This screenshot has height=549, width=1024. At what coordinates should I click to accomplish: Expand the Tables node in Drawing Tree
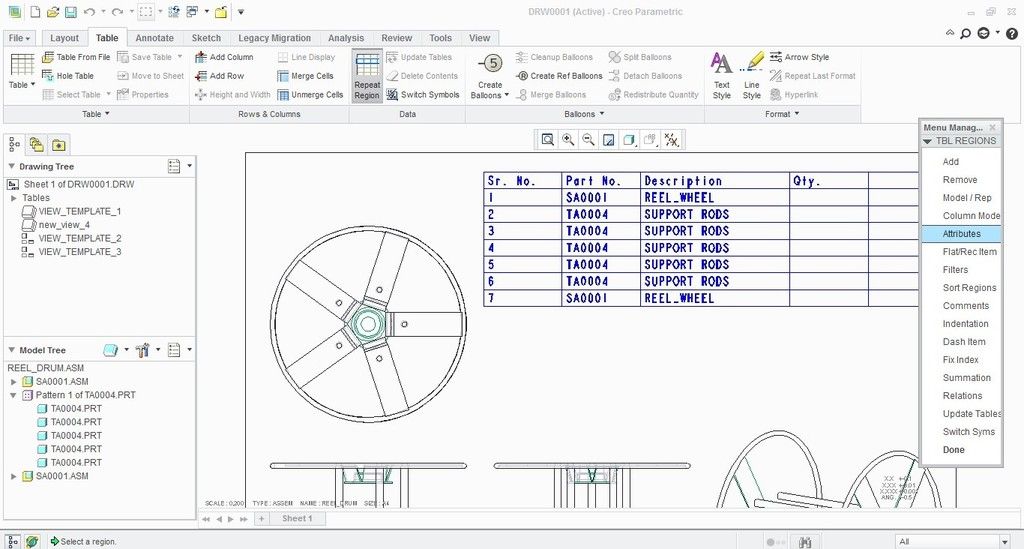tap(14, 198)
